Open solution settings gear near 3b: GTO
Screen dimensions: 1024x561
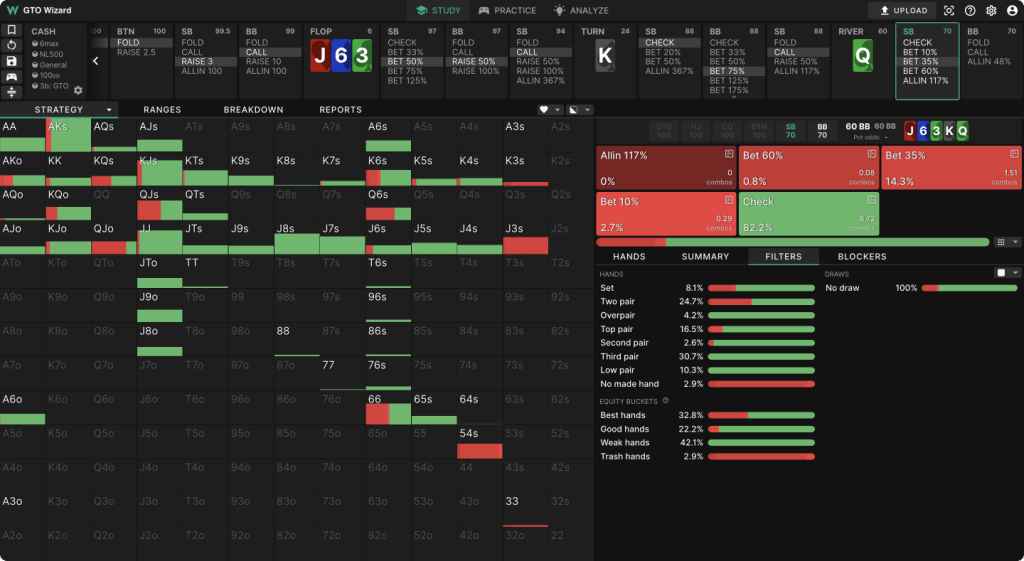tap(78, 90)
